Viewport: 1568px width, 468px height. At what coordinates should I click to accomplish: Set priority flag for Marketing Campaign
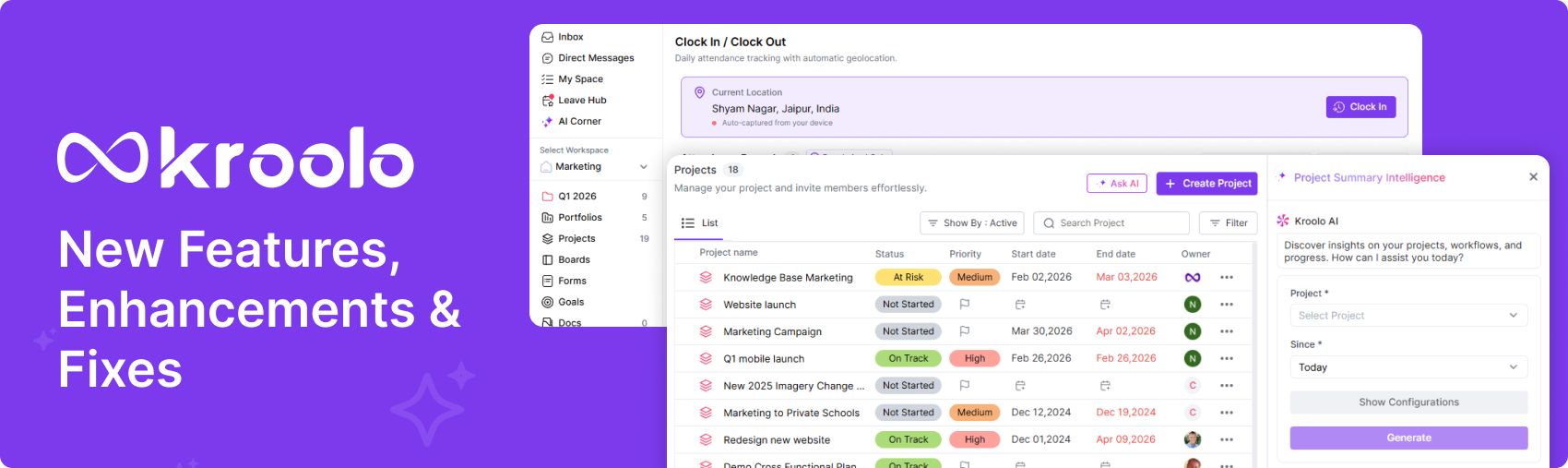964,331
